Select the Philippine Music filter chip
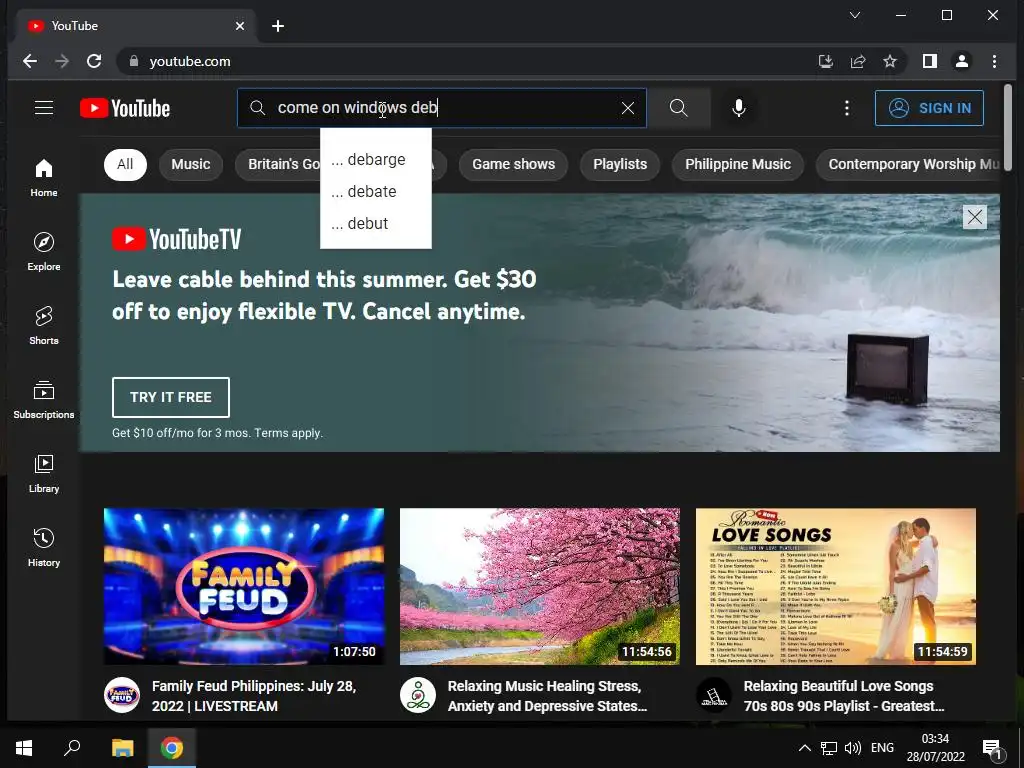1024x768 pixels. coord(738,164)
